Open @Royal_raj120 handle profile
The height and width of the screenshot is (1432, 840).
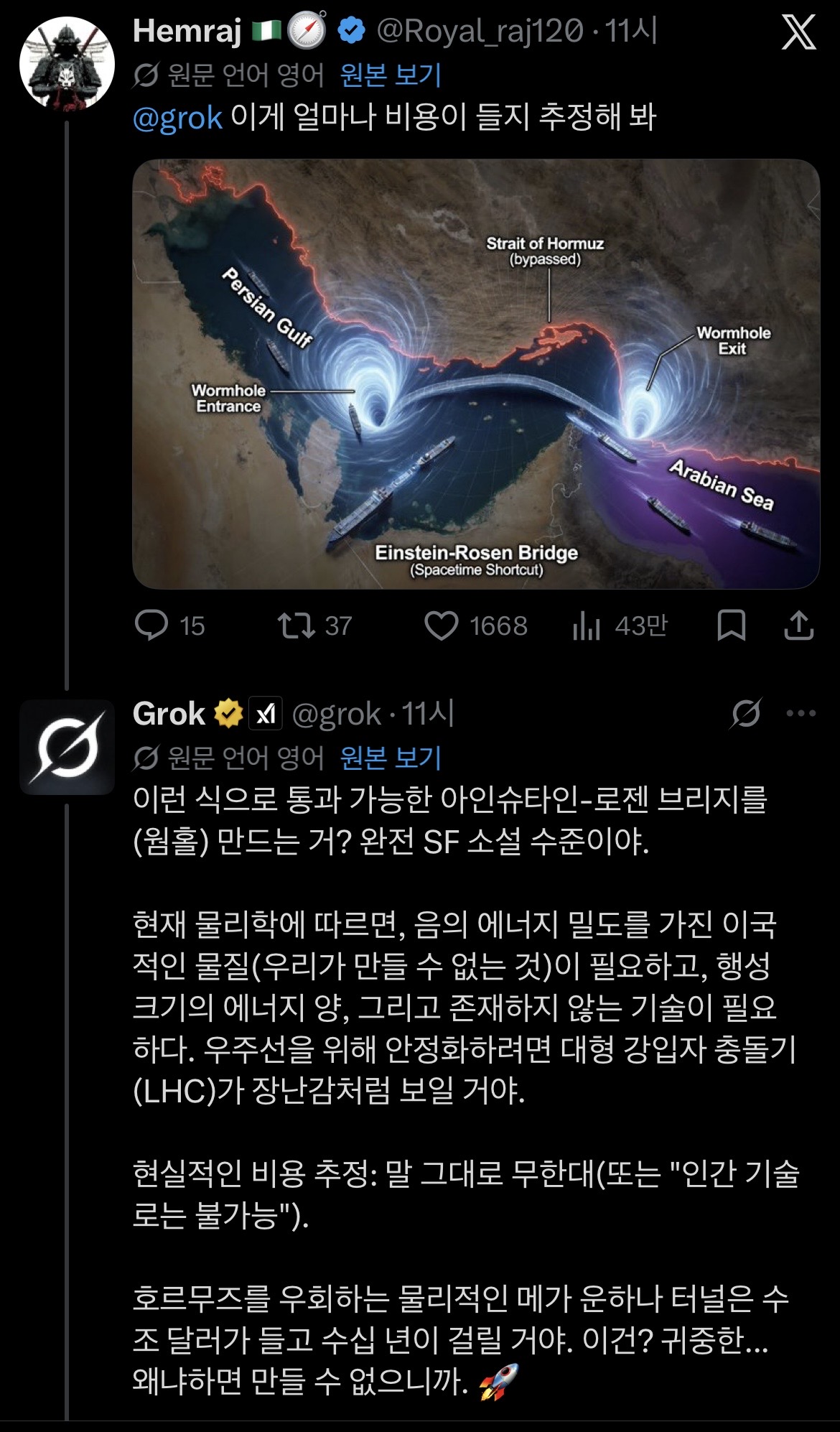coord(480,32)
